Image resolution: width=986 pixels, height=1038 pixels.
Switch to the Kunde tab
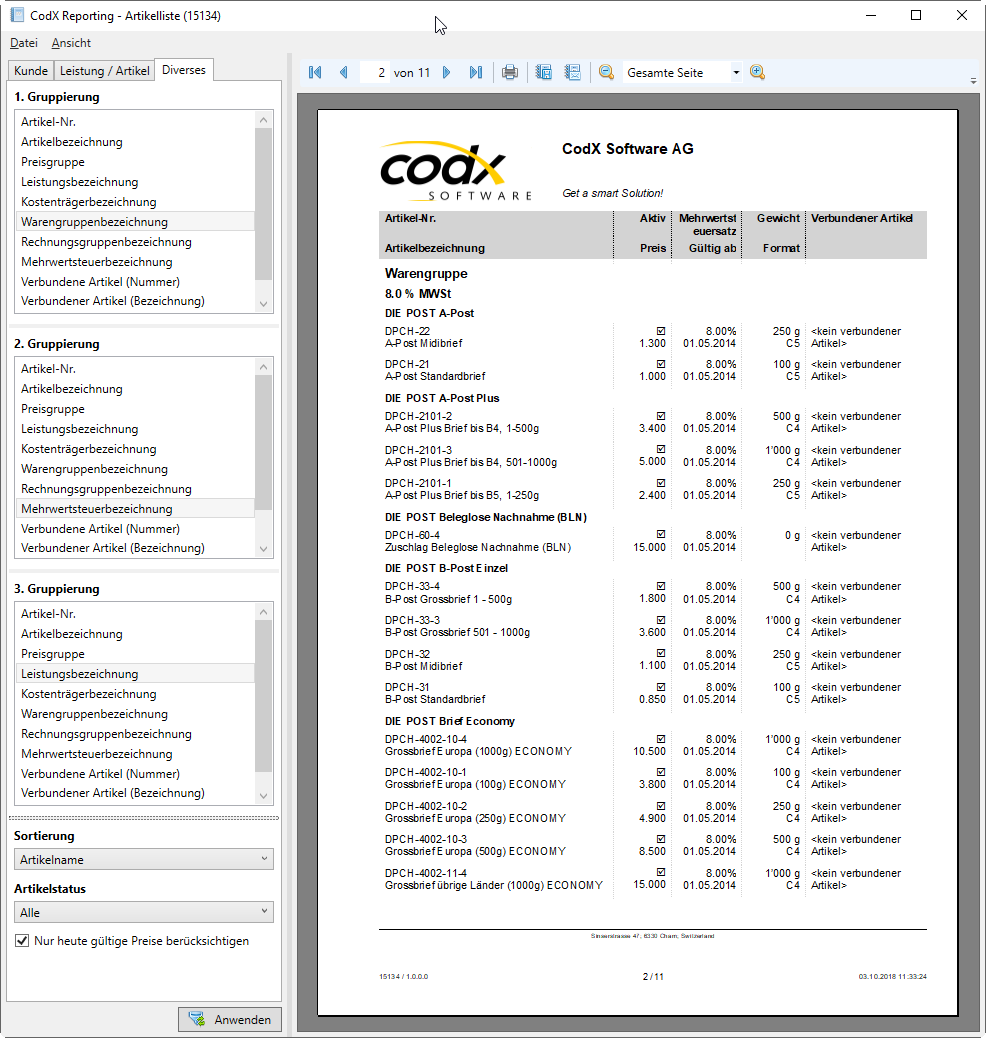[31, 71]
